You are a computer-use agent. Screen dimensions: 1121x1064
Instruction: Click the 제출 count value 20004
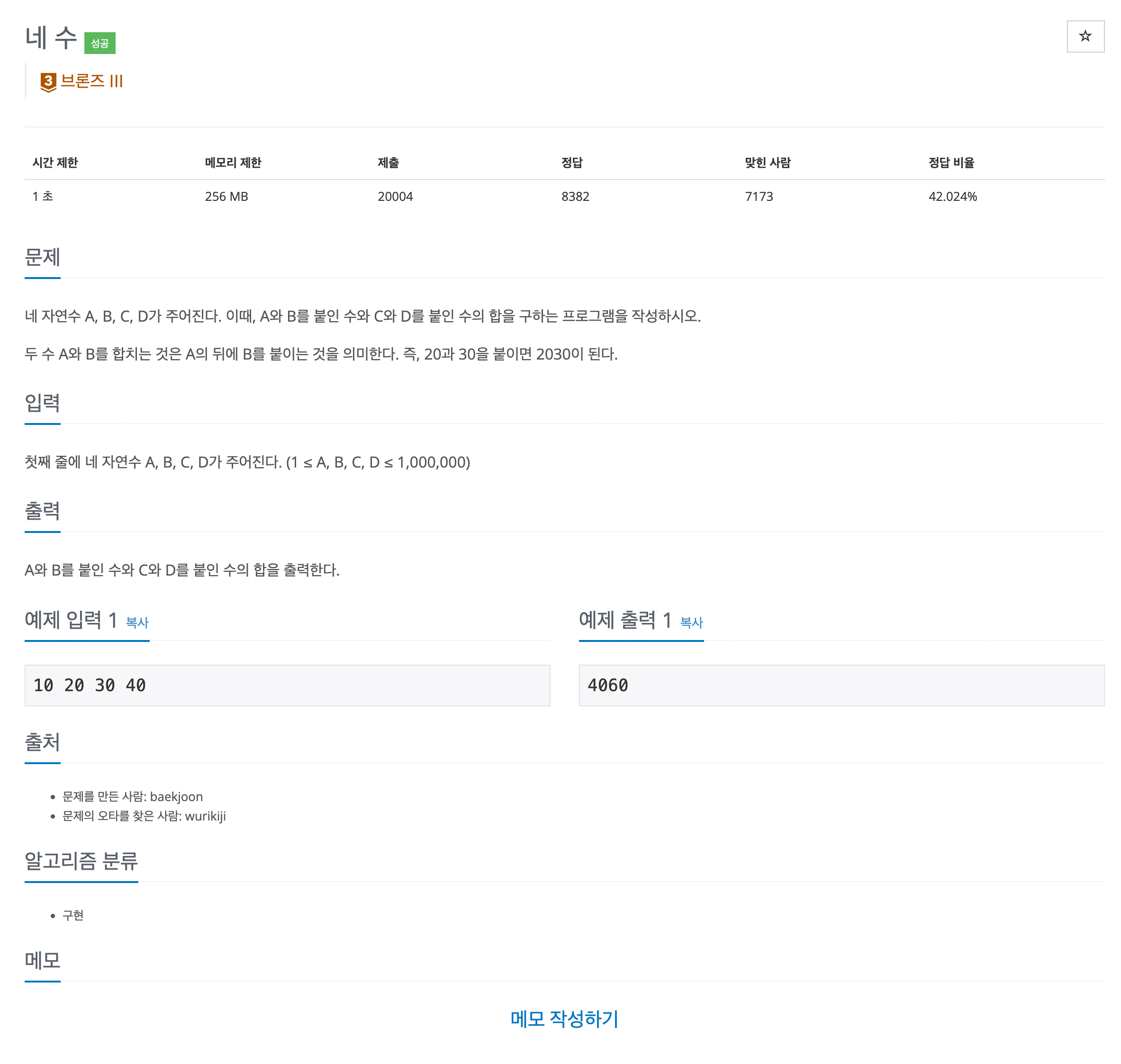coord(395,196)
